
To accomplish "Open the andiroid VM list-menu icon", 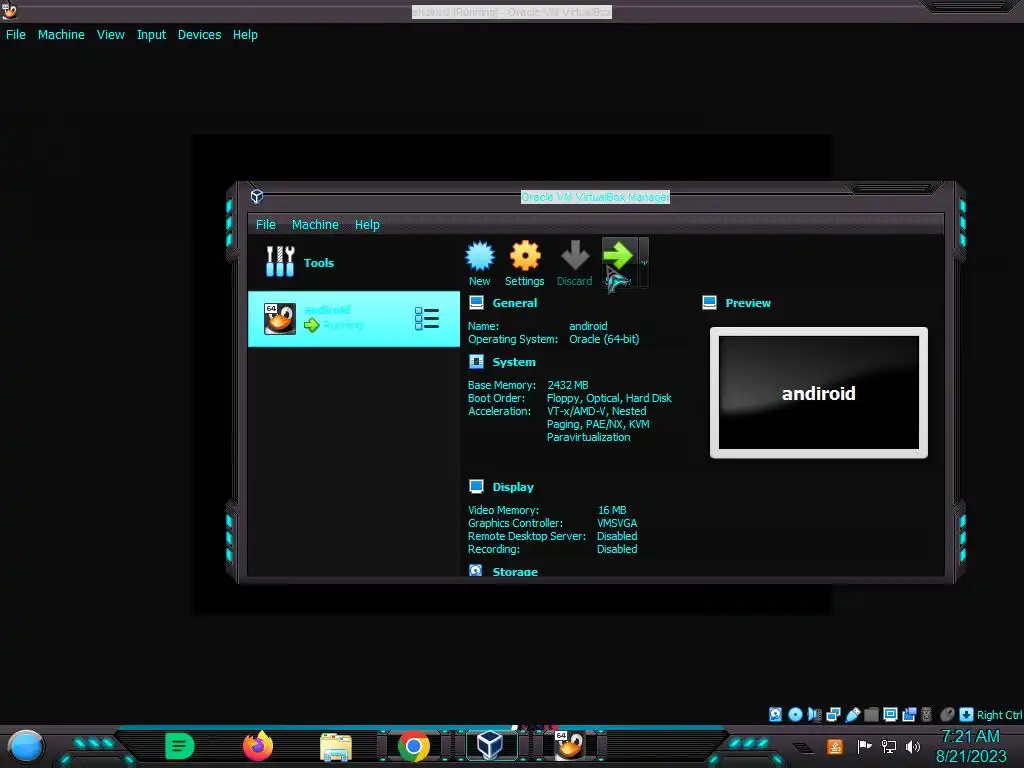I will 426,319.
